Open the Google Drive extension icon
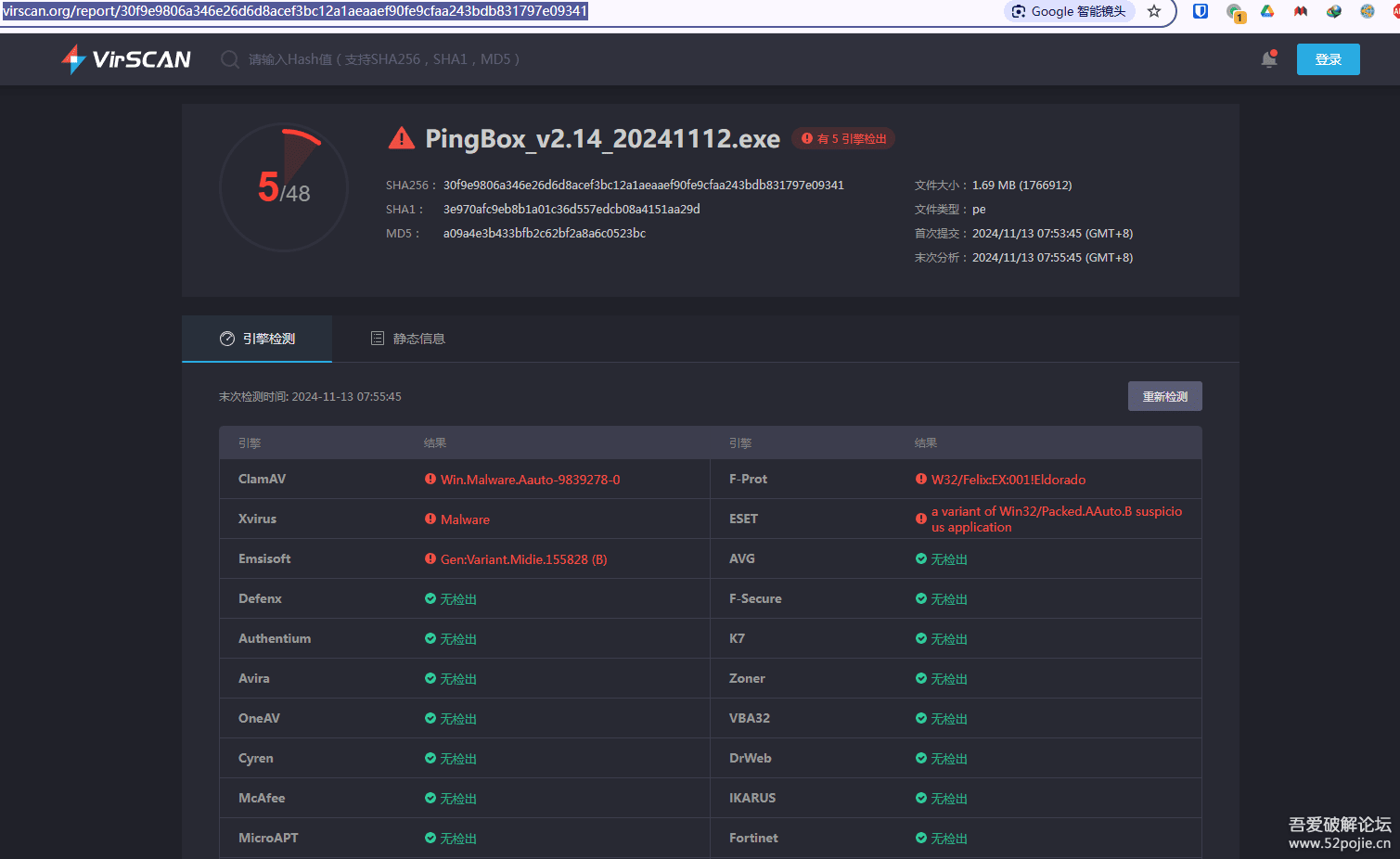Image resolution: width=1400 pixels, height=859 pixels. pyautogui.click(x=1267, y=11)
